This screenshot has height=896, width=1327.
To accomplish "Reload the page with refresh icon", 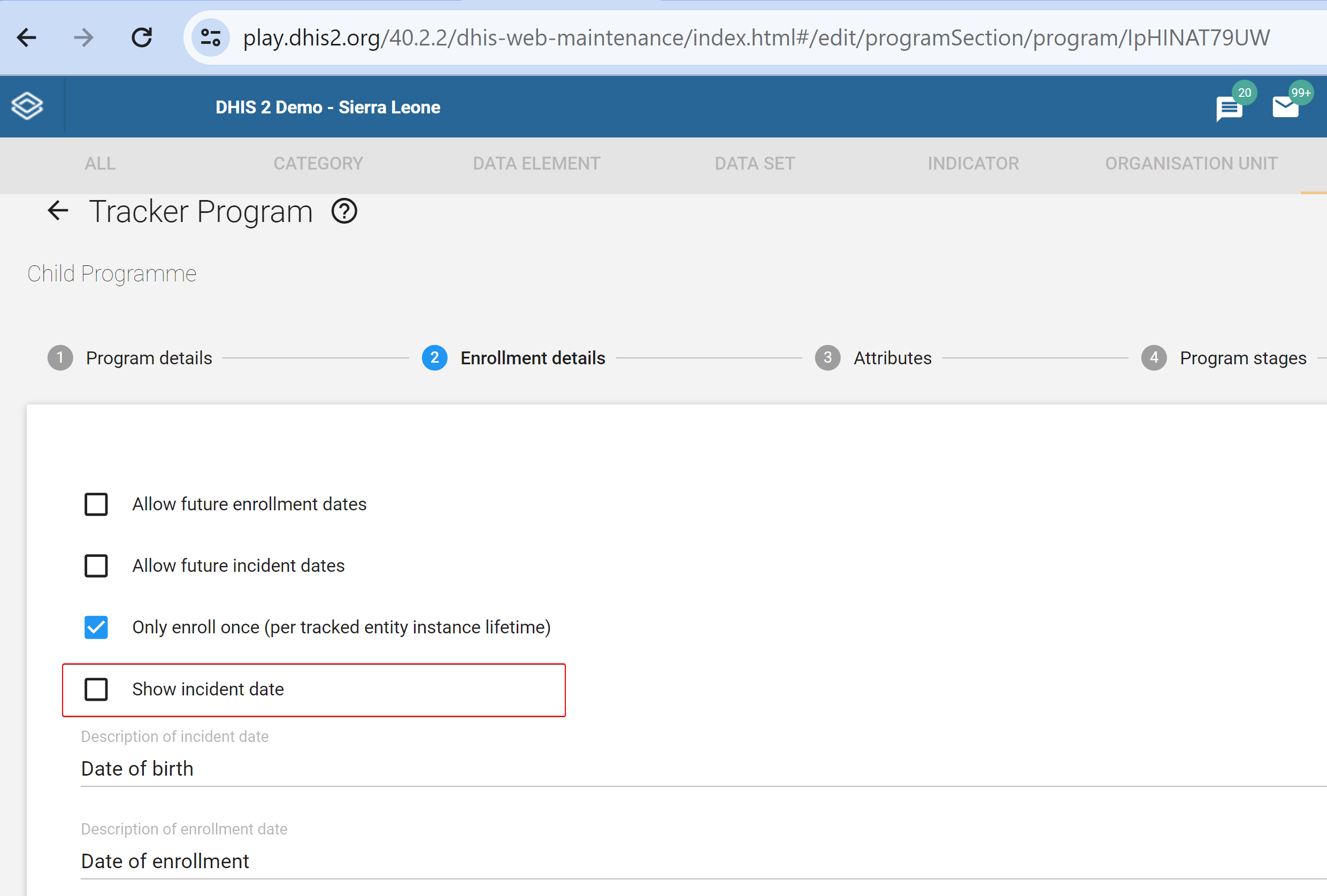I will (x=142, y=37).
